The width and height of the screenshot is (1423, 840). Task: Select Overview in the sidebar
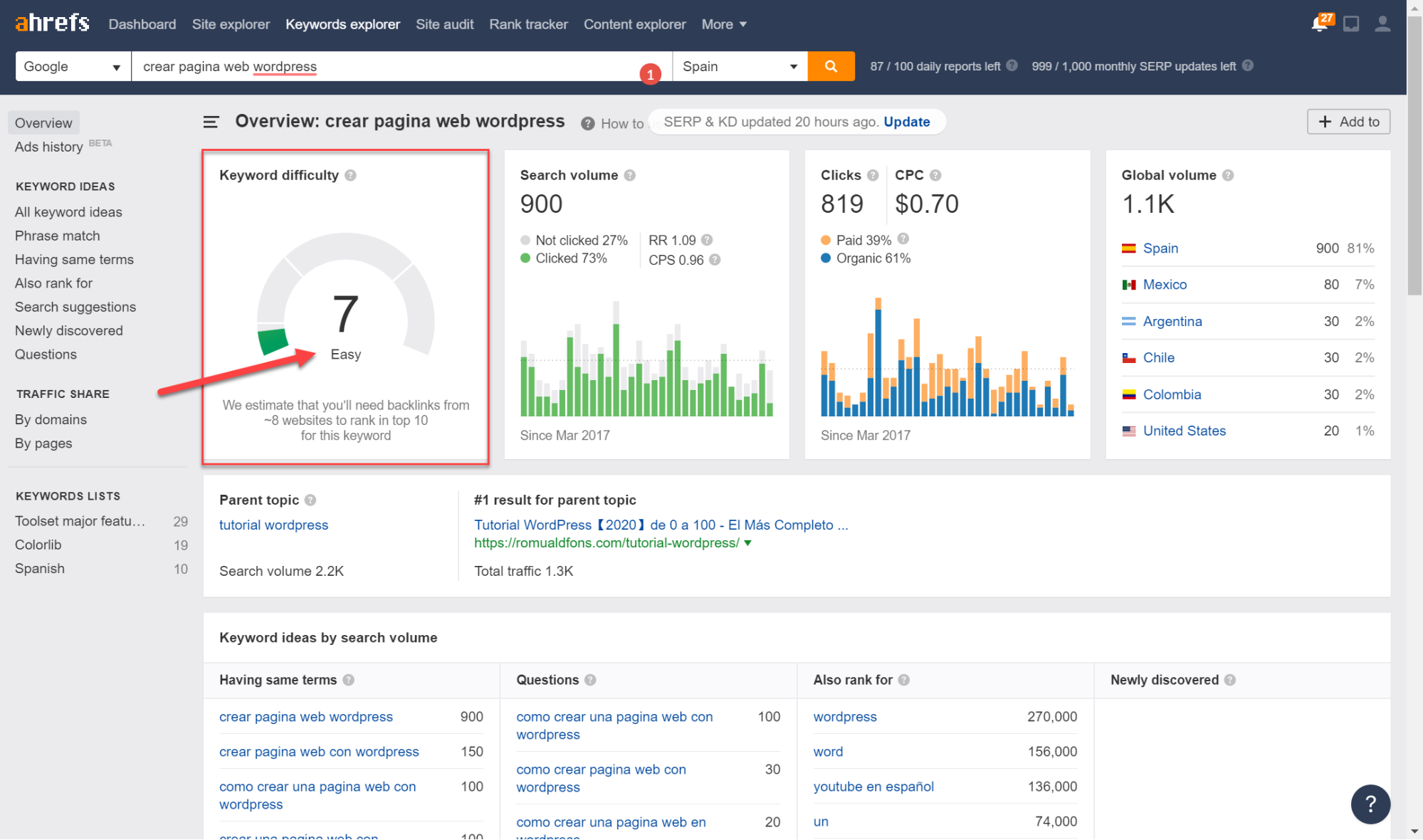[43, 122]
